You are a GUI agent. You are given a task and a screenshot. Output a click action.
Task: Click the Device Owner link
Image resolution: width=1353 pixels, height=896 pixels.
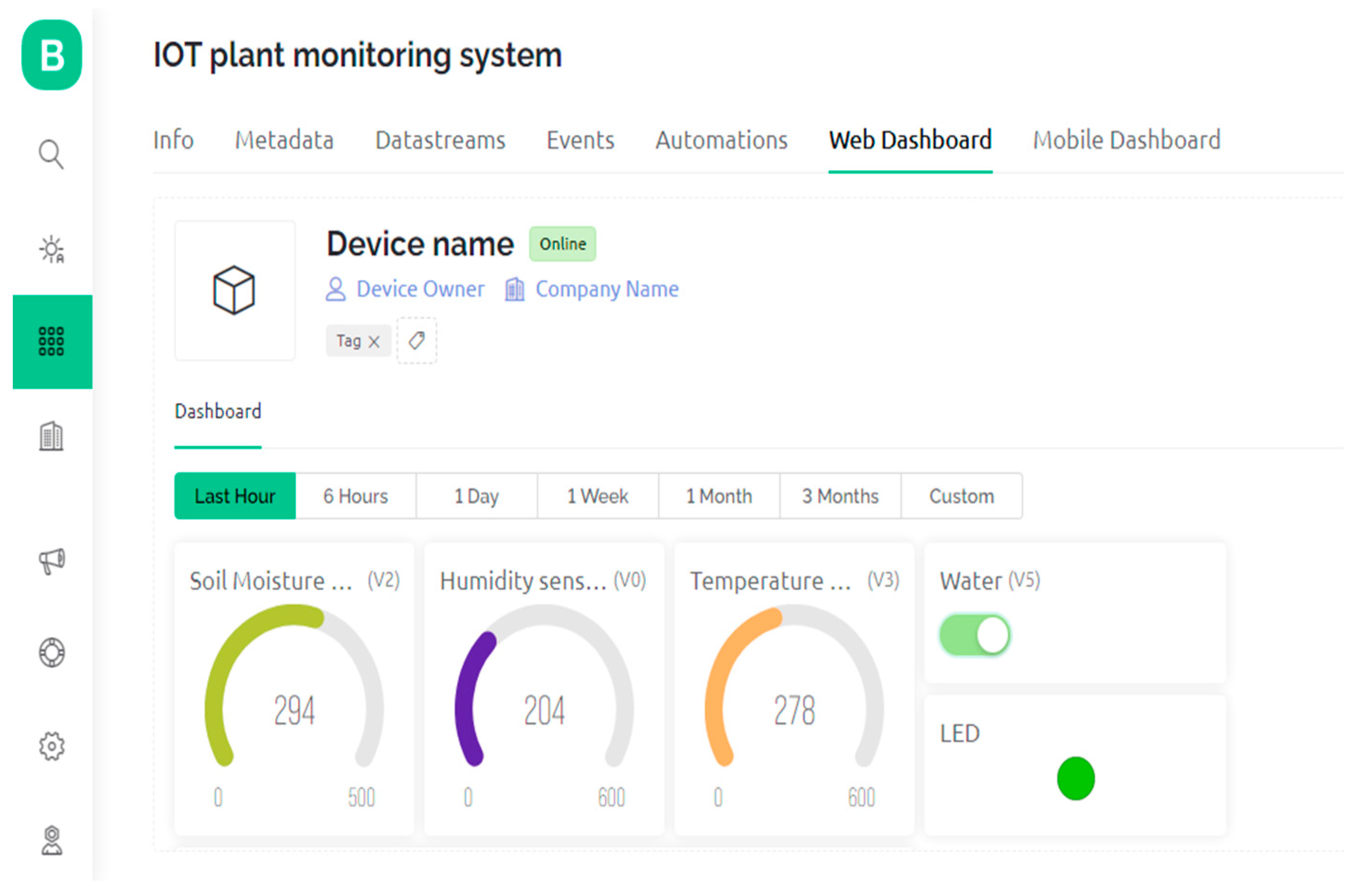click(420, 289)
